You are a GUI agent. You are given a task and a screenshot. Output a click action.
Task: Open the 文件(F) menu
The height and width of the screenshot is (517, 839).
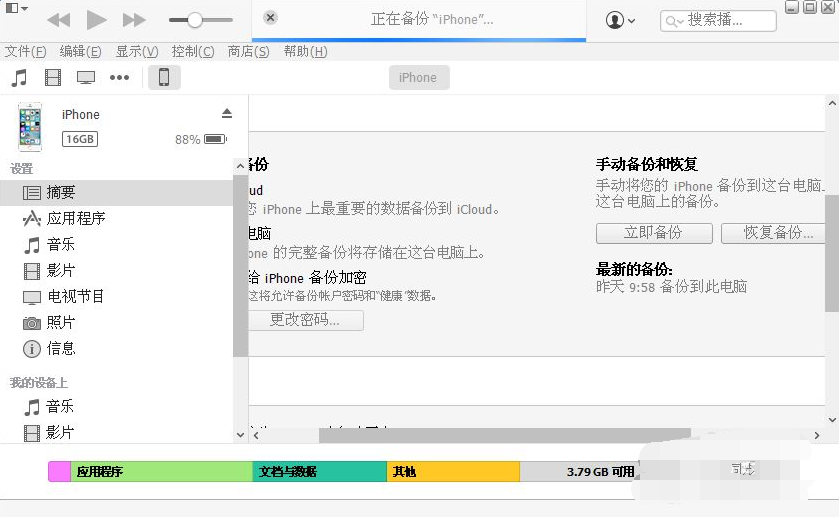coord(26,51)
